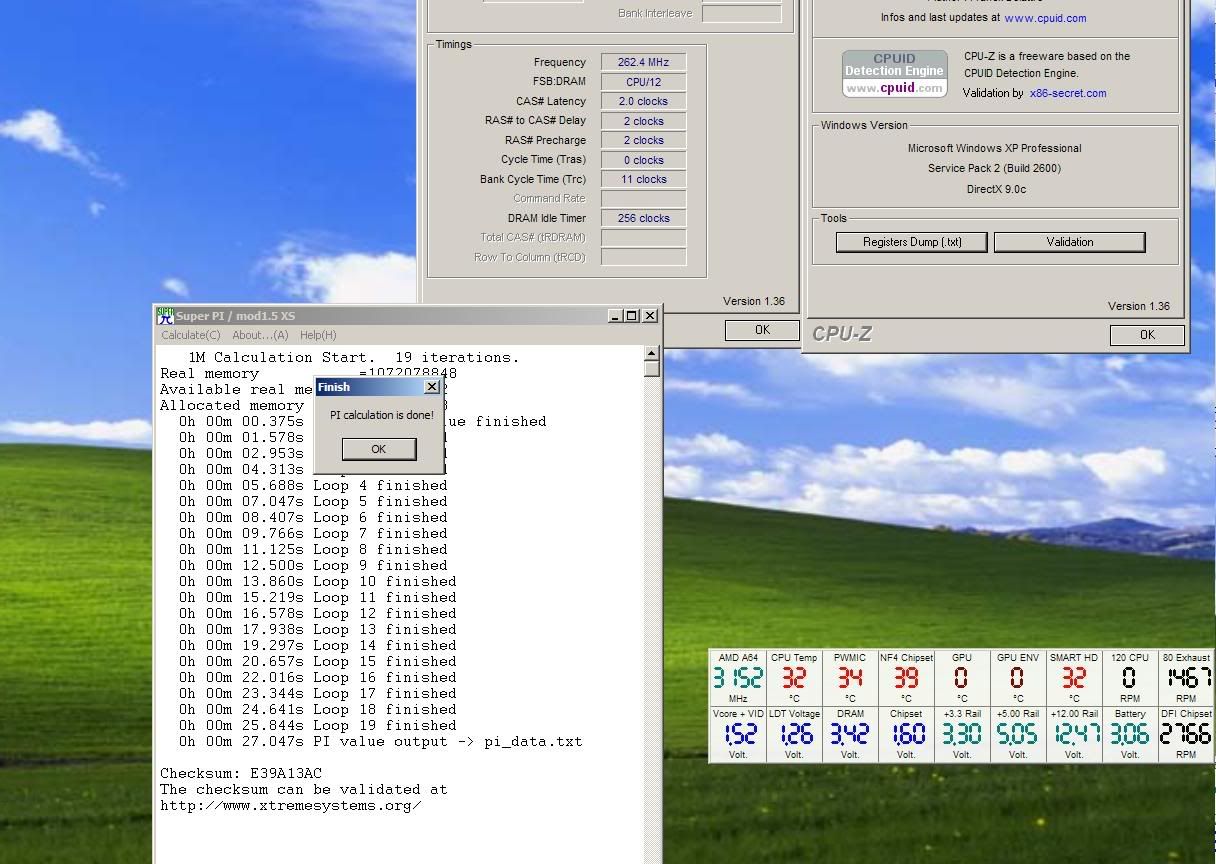
Task: Click the http://www.xtremesystems.org/ text
Action: (x=291, y=806)
